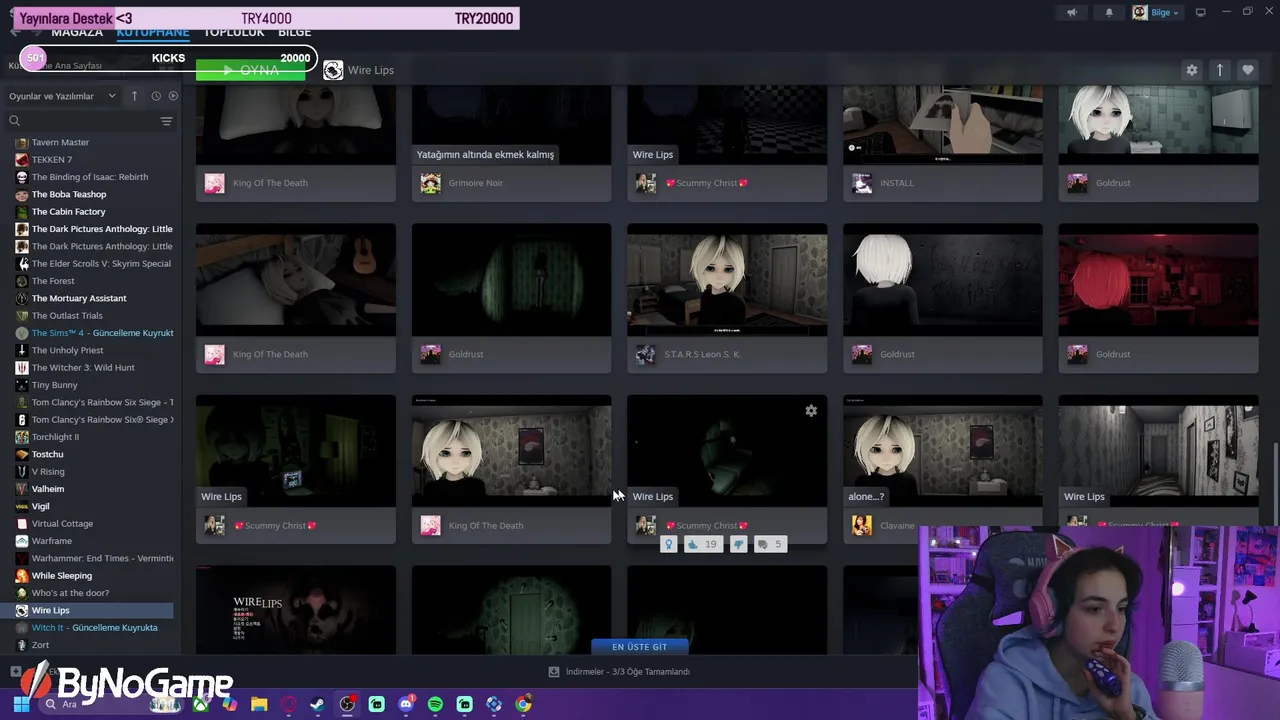
Task: Open S.T.A.R.S Leon S. K. profile
Action: [x=702, y=354]
